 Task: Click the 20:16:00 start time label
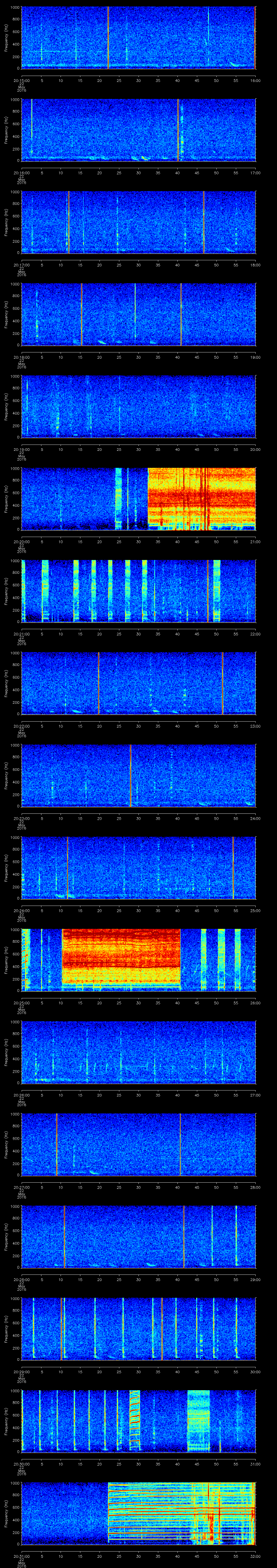tap(21, 173)
